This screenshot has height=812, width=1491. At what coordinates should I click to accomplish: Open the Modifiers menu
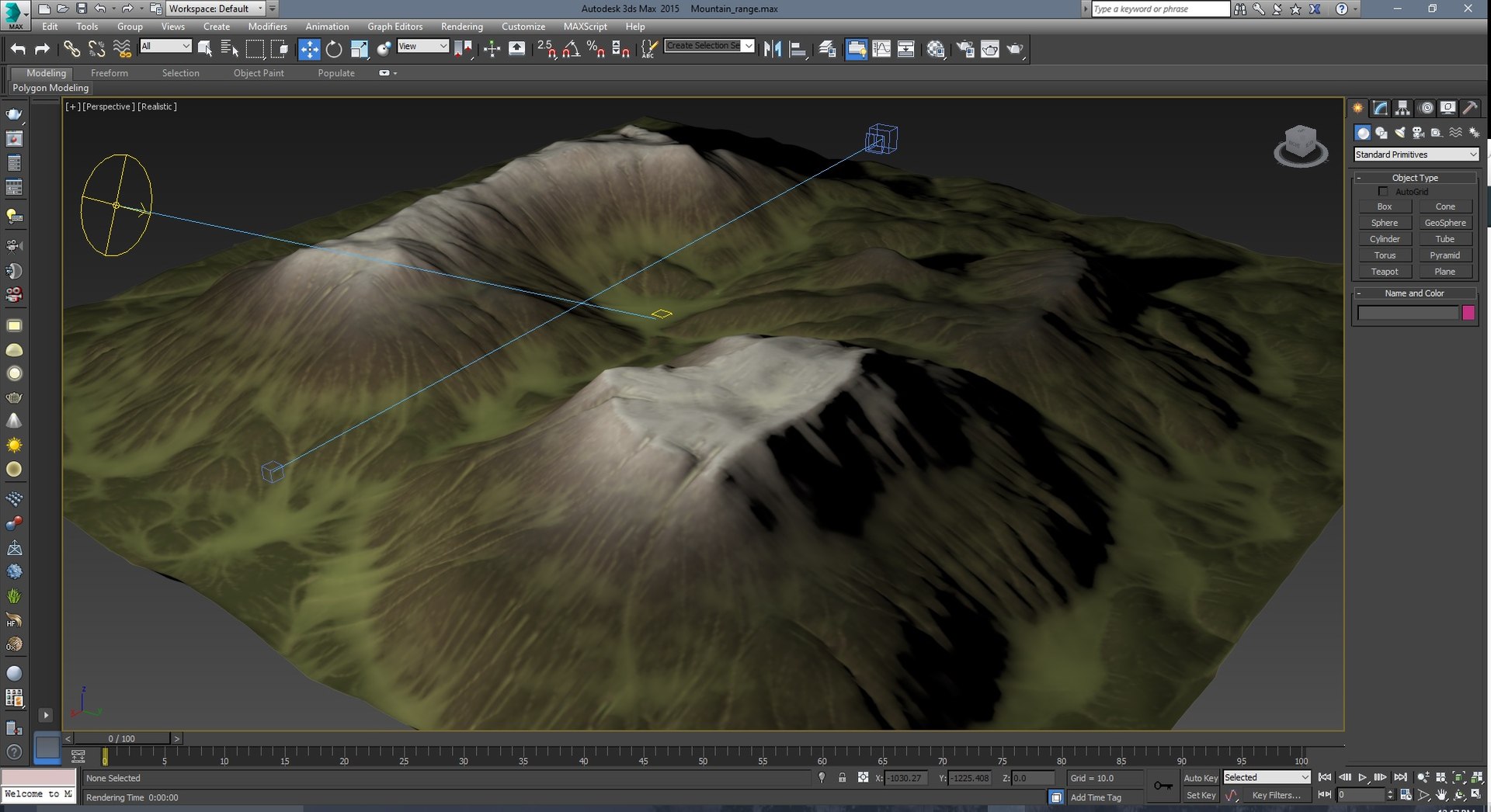pos(268,26)
